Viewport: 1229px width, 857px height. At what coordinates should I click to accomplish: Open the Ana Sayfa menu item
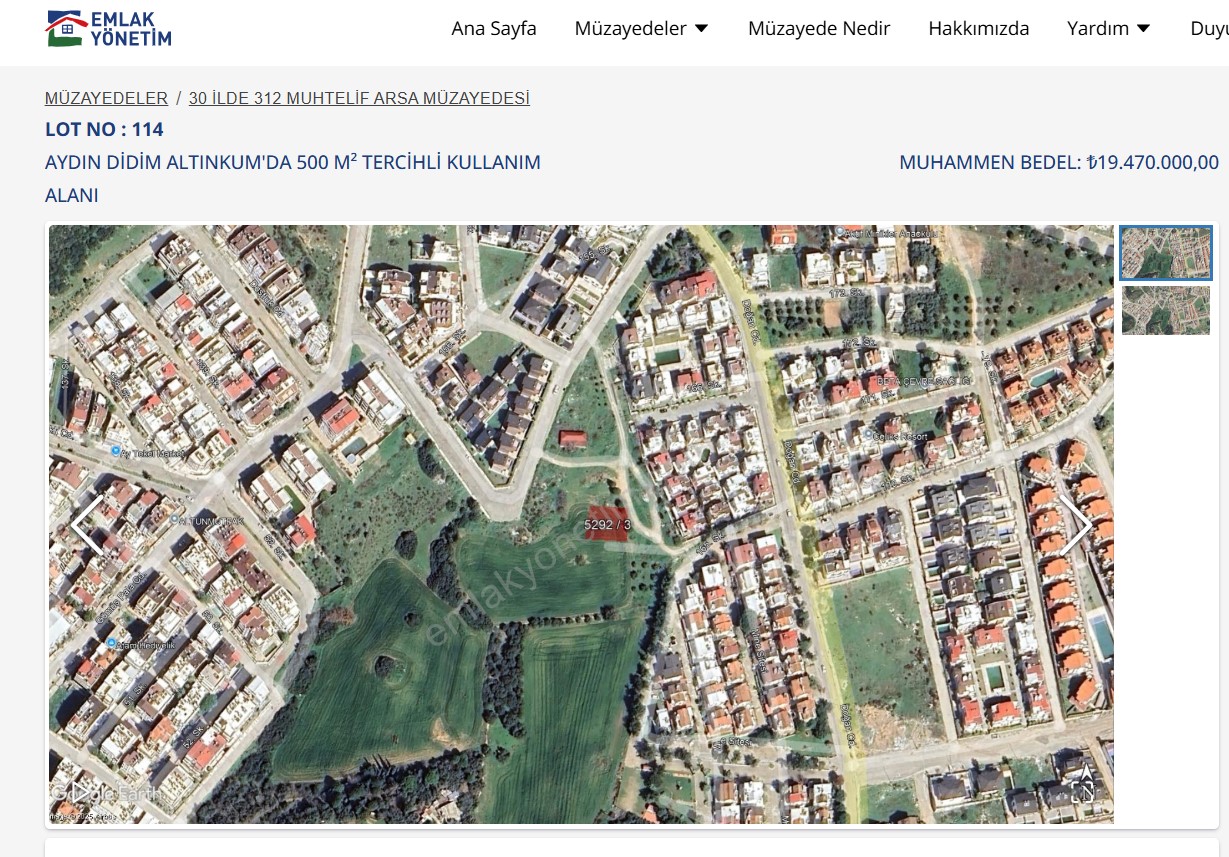click(x=494, y=29)
